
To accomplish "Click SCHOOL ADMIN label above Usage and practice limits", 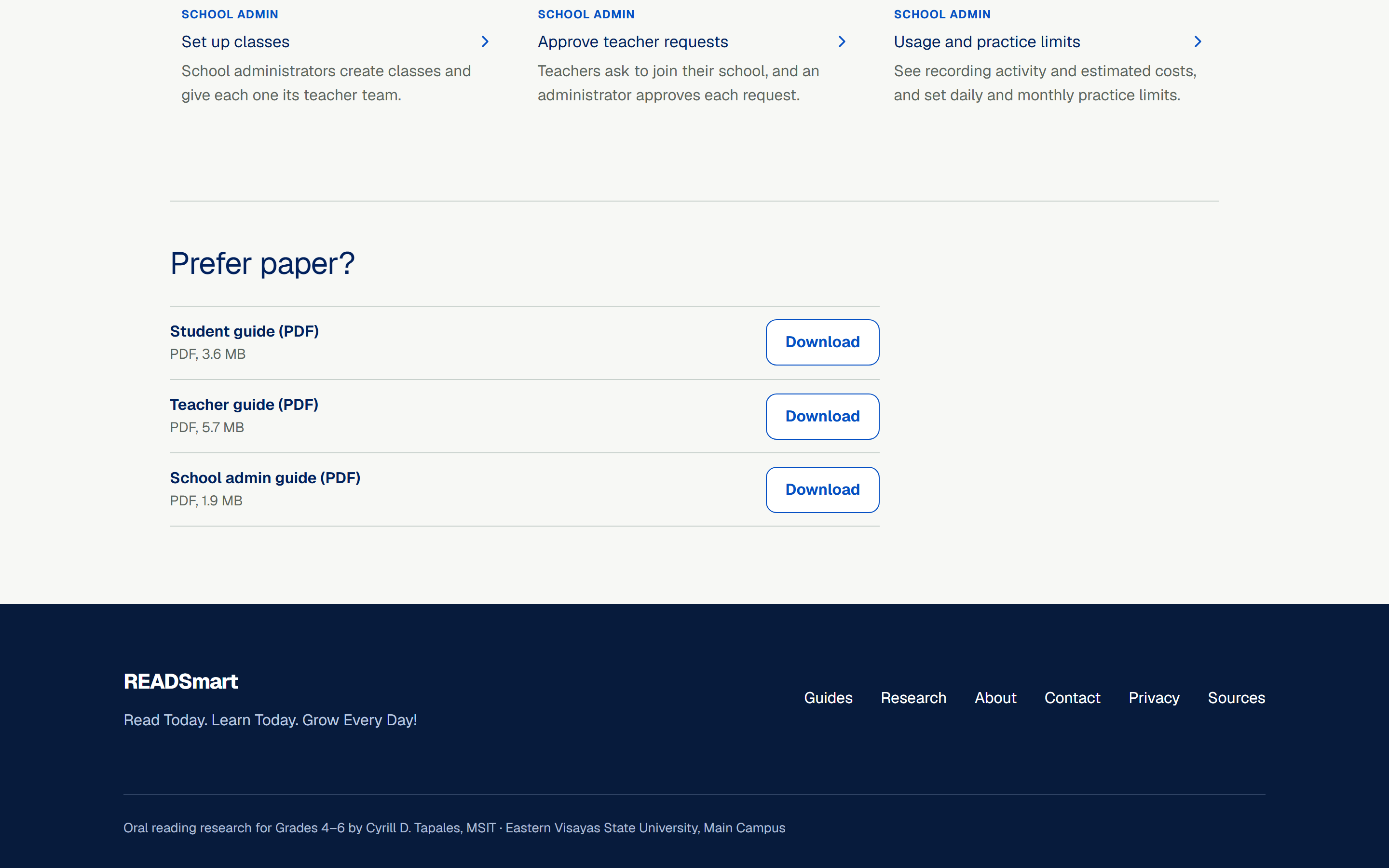I will 942,14.
